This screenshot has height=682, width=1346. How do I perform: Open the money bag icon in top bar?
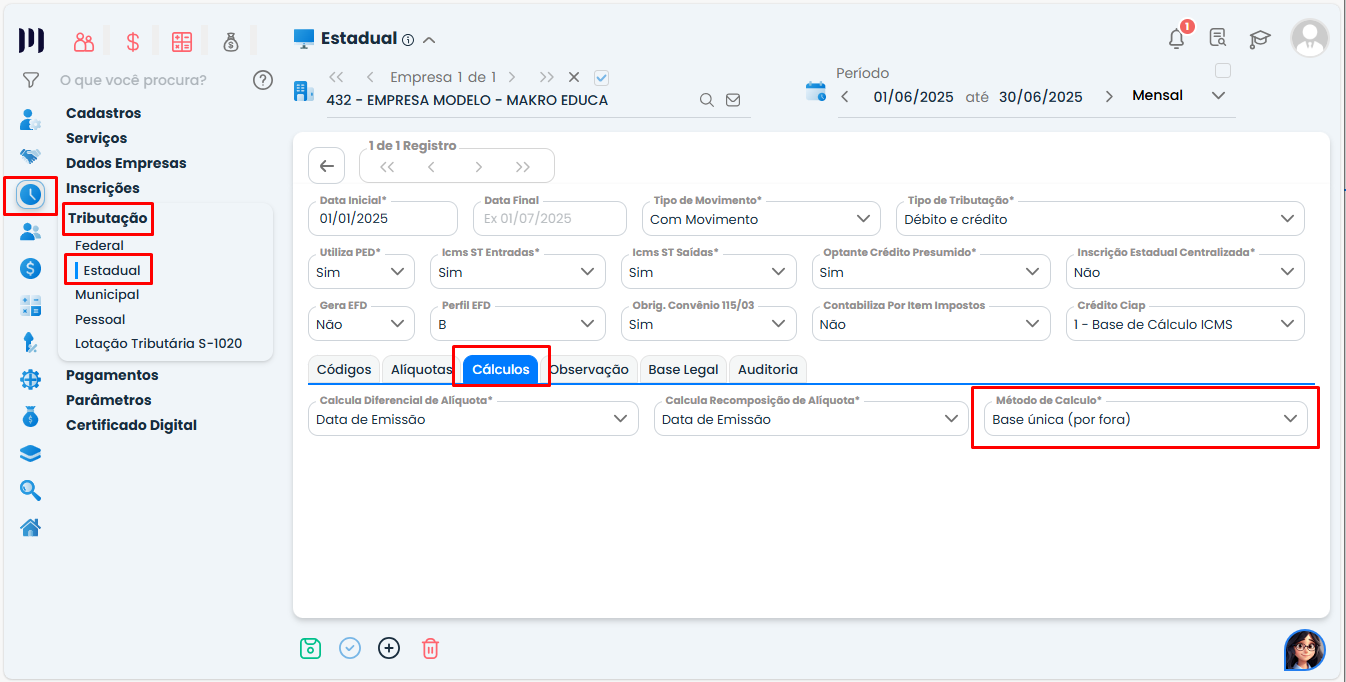(231, 42)
